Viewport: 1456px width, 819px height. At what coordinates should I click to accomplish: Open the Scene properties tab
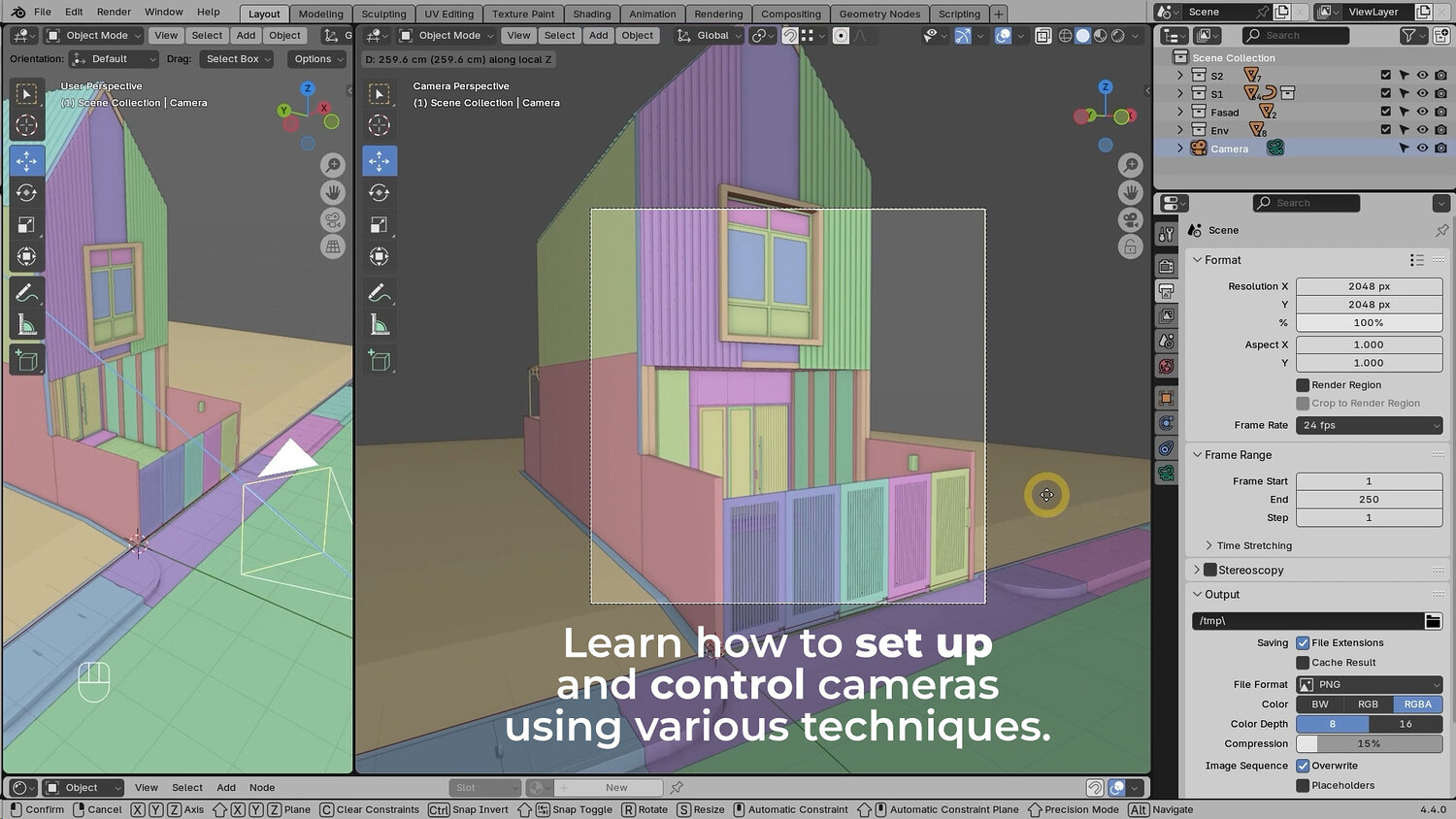(1167, 342)
